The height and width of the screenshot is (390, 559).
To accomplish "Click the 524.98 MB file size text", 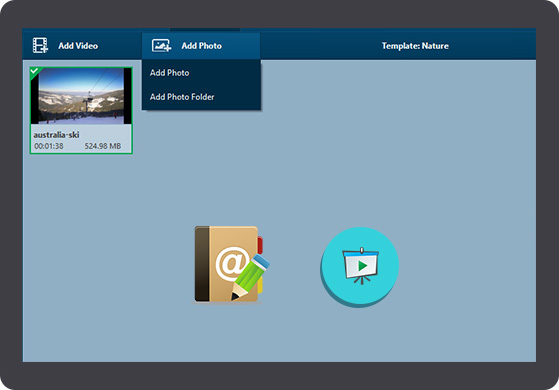I will [103, 146].
